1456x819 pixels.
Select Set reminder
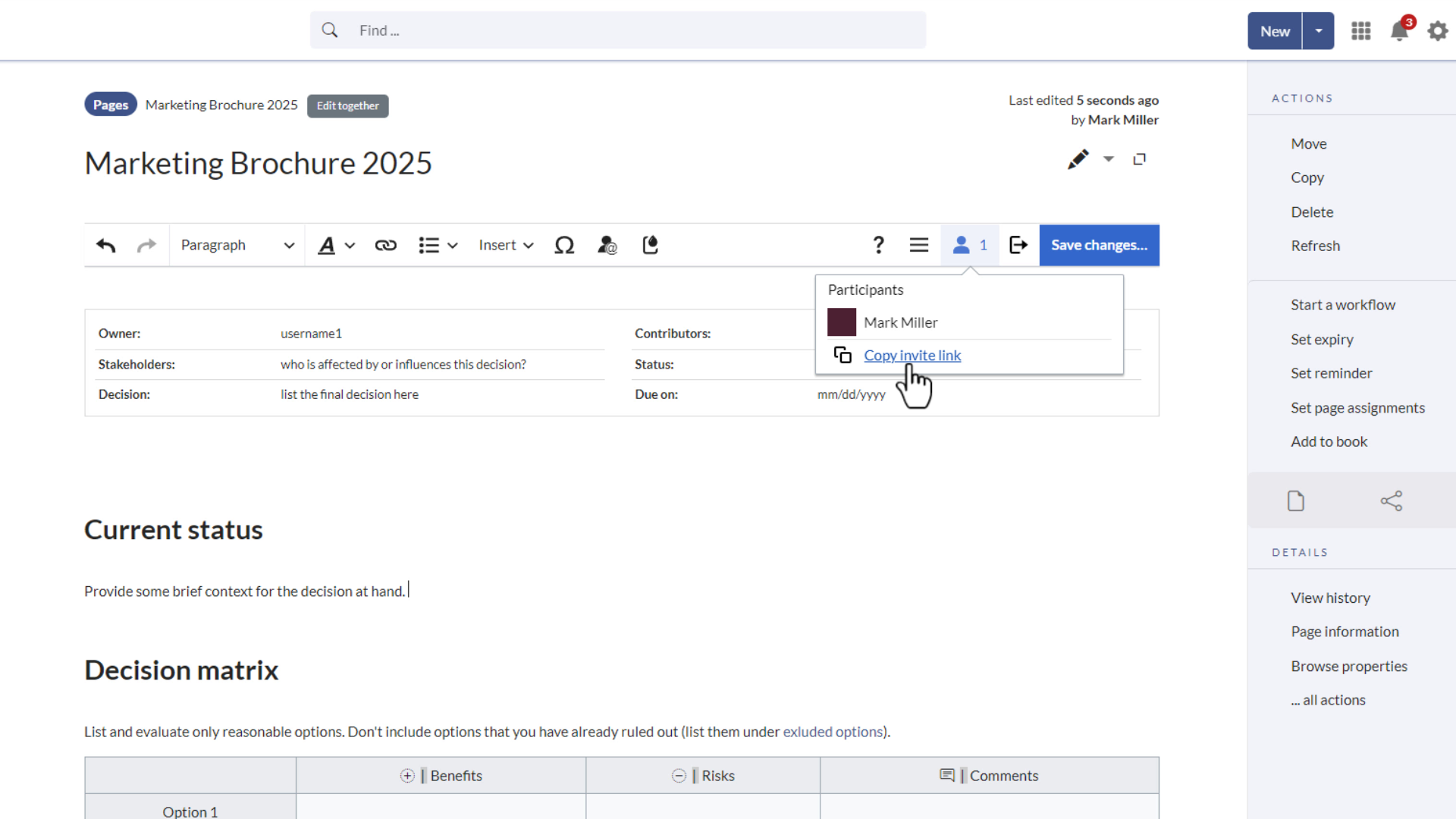click(x=1331, y=373)
